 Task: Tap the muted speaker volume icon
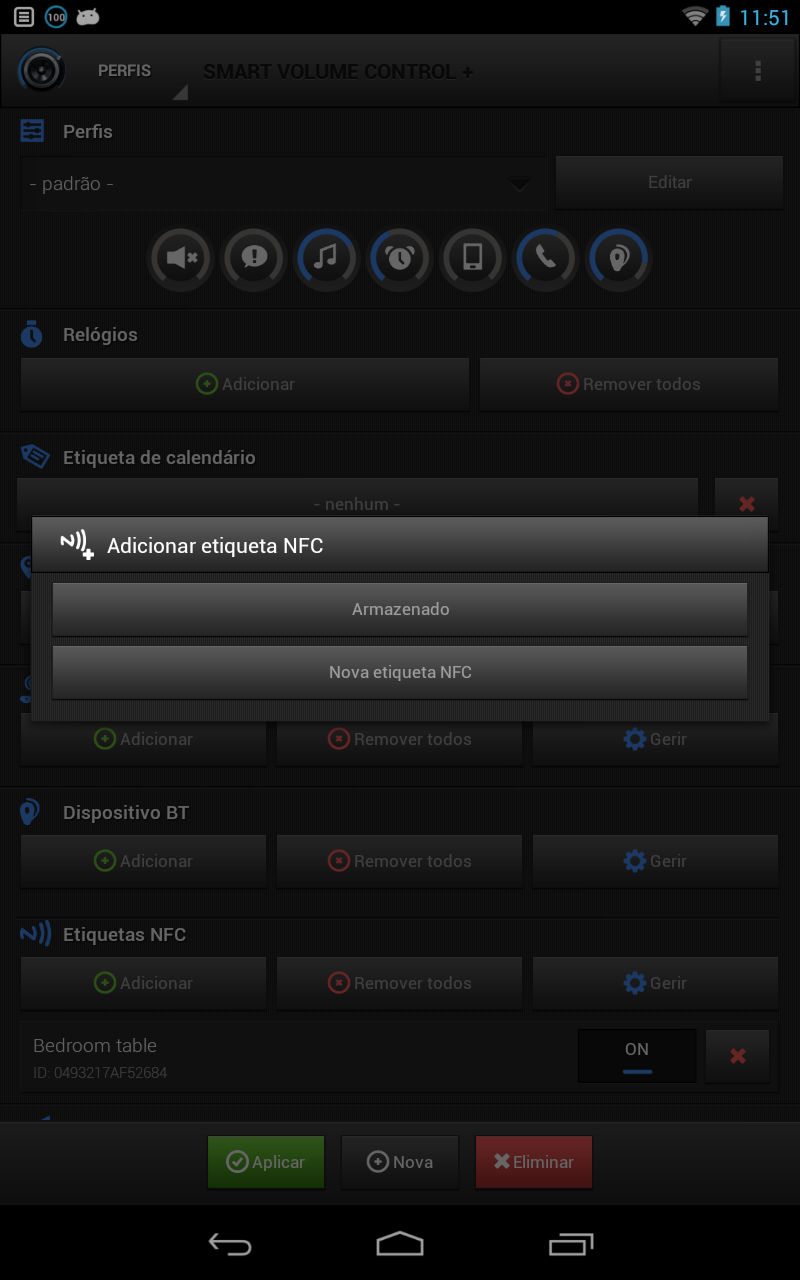[181, 258]
